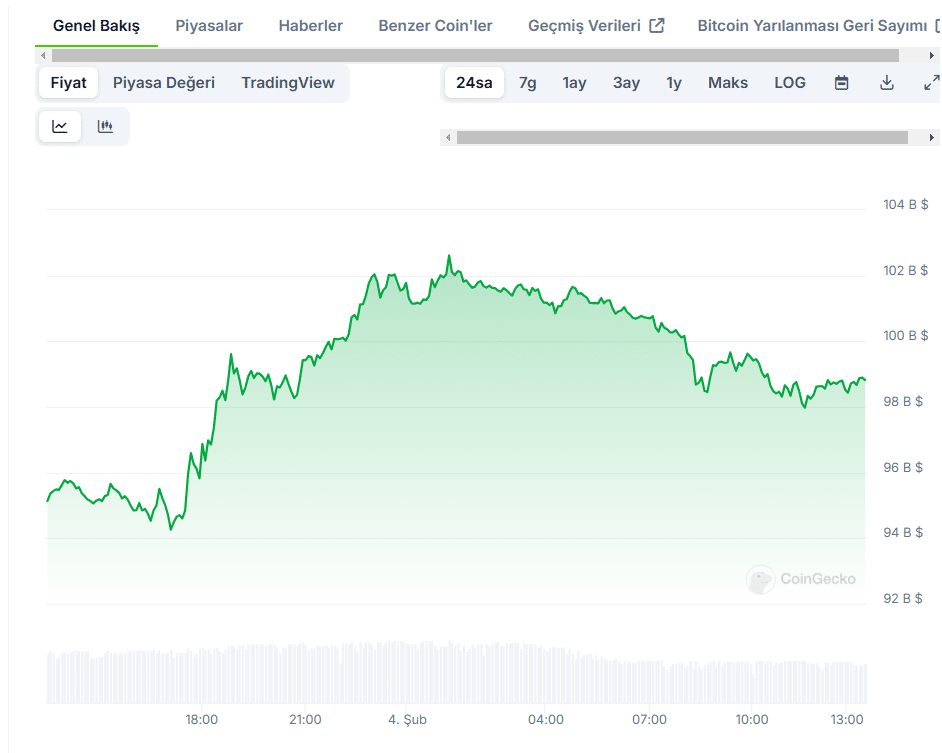This screenshot has height=753, width=942.
Task: Toggle LOG scale on chart
Action: tap(789, 83)
